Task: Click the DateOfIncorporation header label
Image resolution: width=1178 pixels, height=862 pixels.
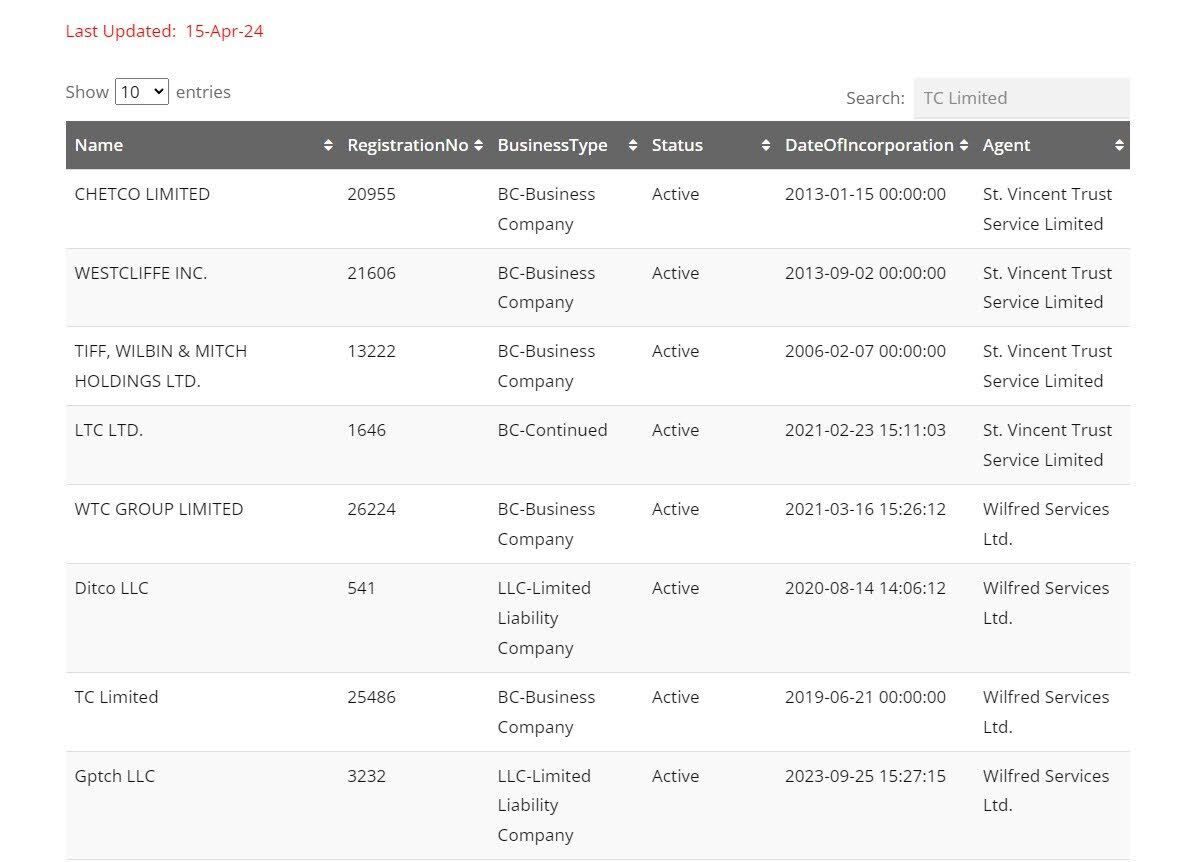Action: [869, 145]
